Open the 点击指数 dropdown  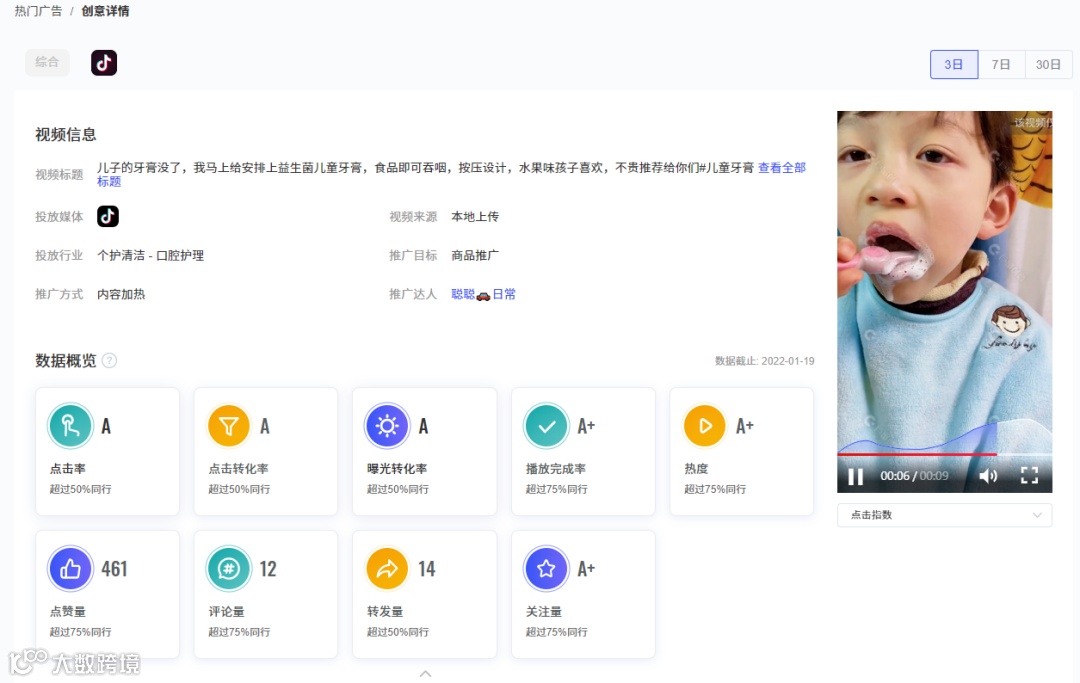point(943,515)
